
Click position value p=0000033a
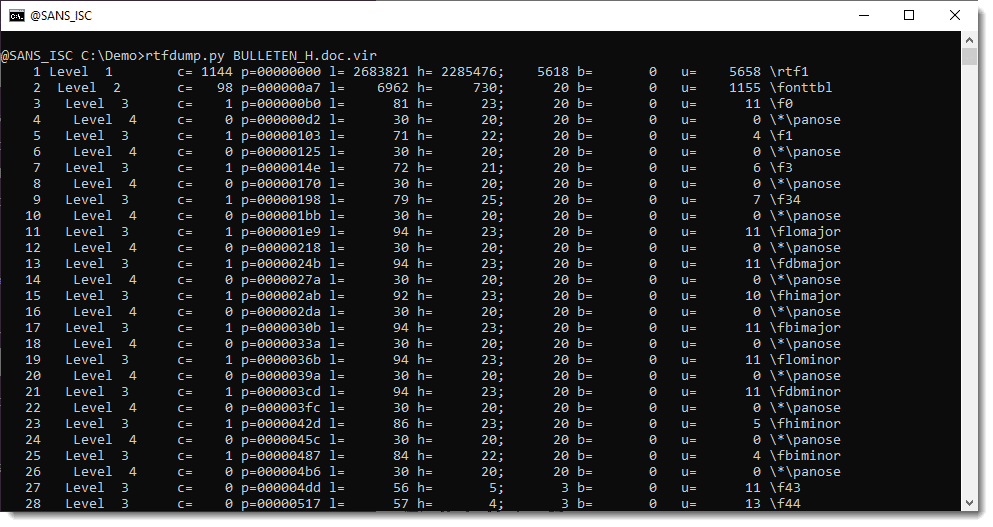click(x=281, y=344)
